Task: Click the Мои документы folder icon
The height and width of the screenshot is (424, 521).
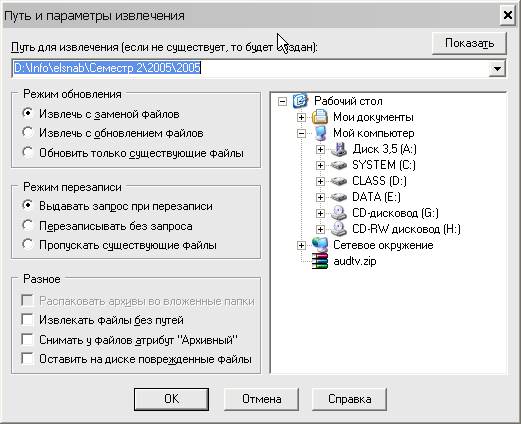Action: click(320, 117)
